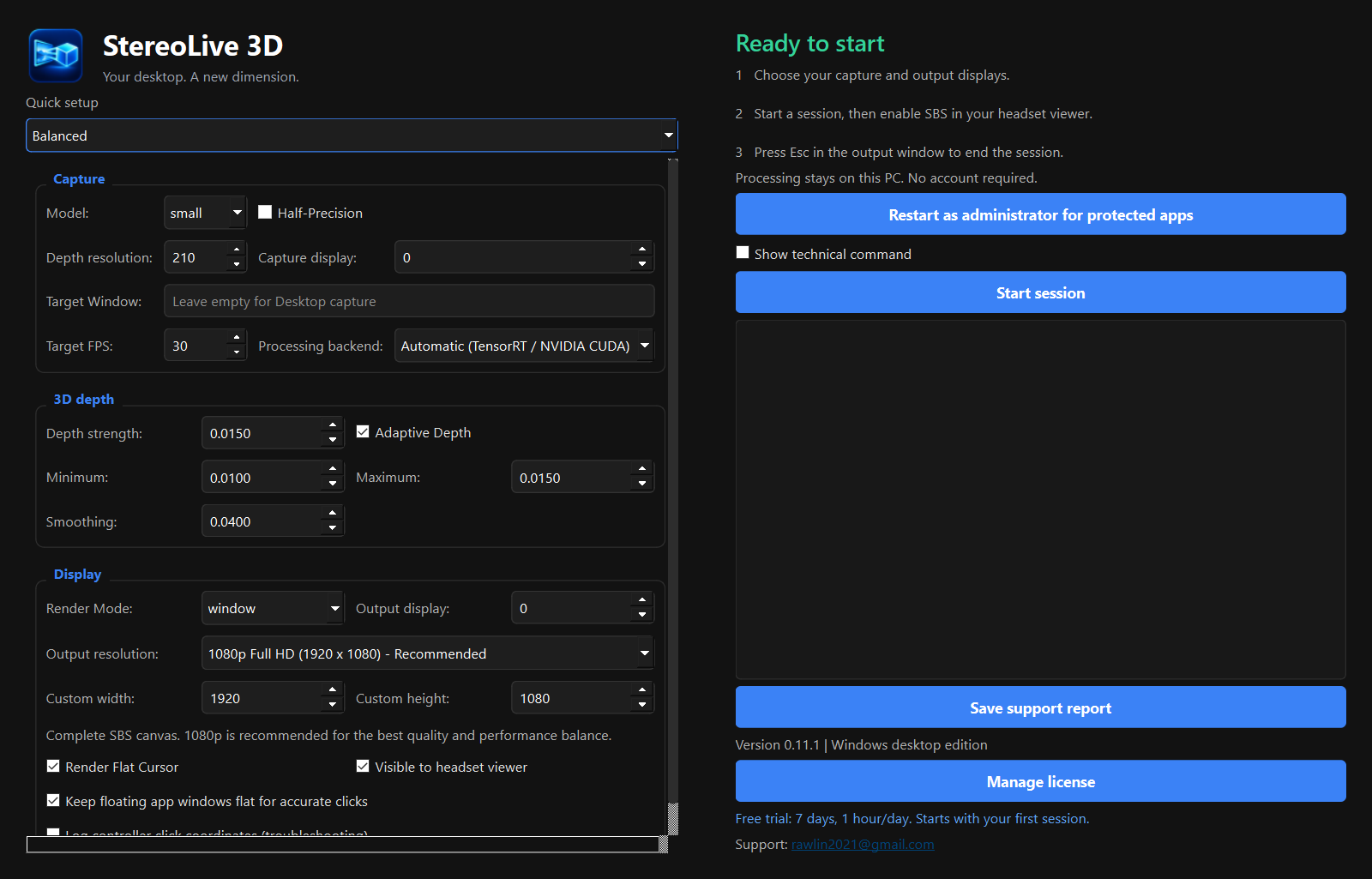This screenshot has height=879, width=1372.
Task: Open the Model dropdown set to small
Action: (x=205, y=213)
